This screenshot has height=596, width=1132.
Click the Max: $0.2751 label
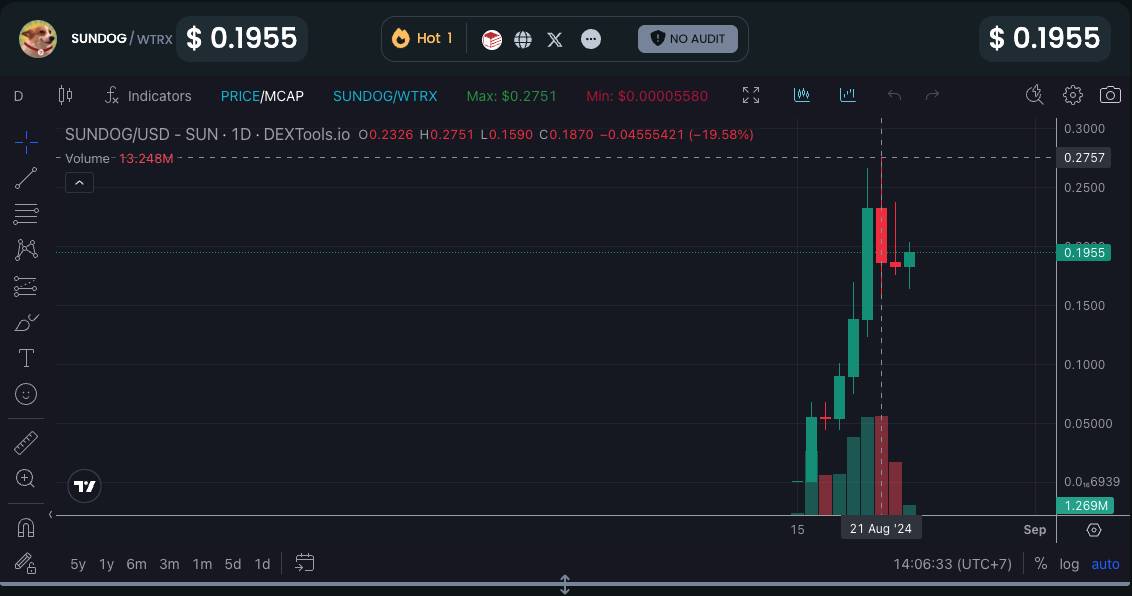tap(511, 96)
